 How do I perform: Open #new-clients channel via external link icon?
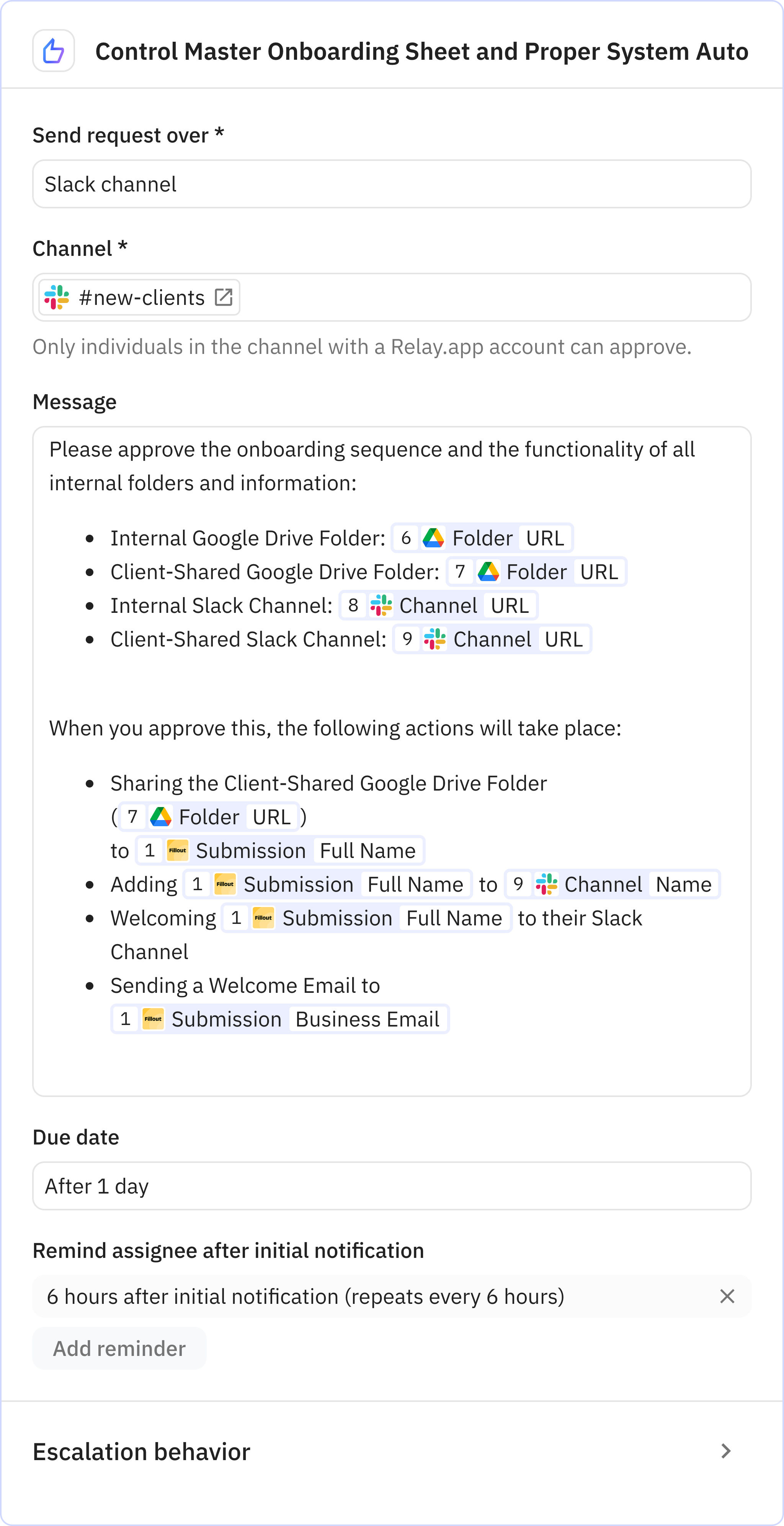click(x=224, y=297)
